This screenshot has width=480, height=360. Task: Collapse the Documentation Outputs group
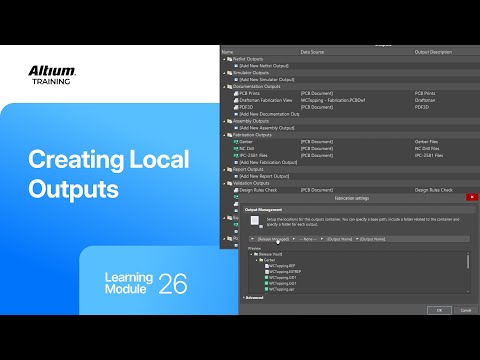[x=224, y=87]
